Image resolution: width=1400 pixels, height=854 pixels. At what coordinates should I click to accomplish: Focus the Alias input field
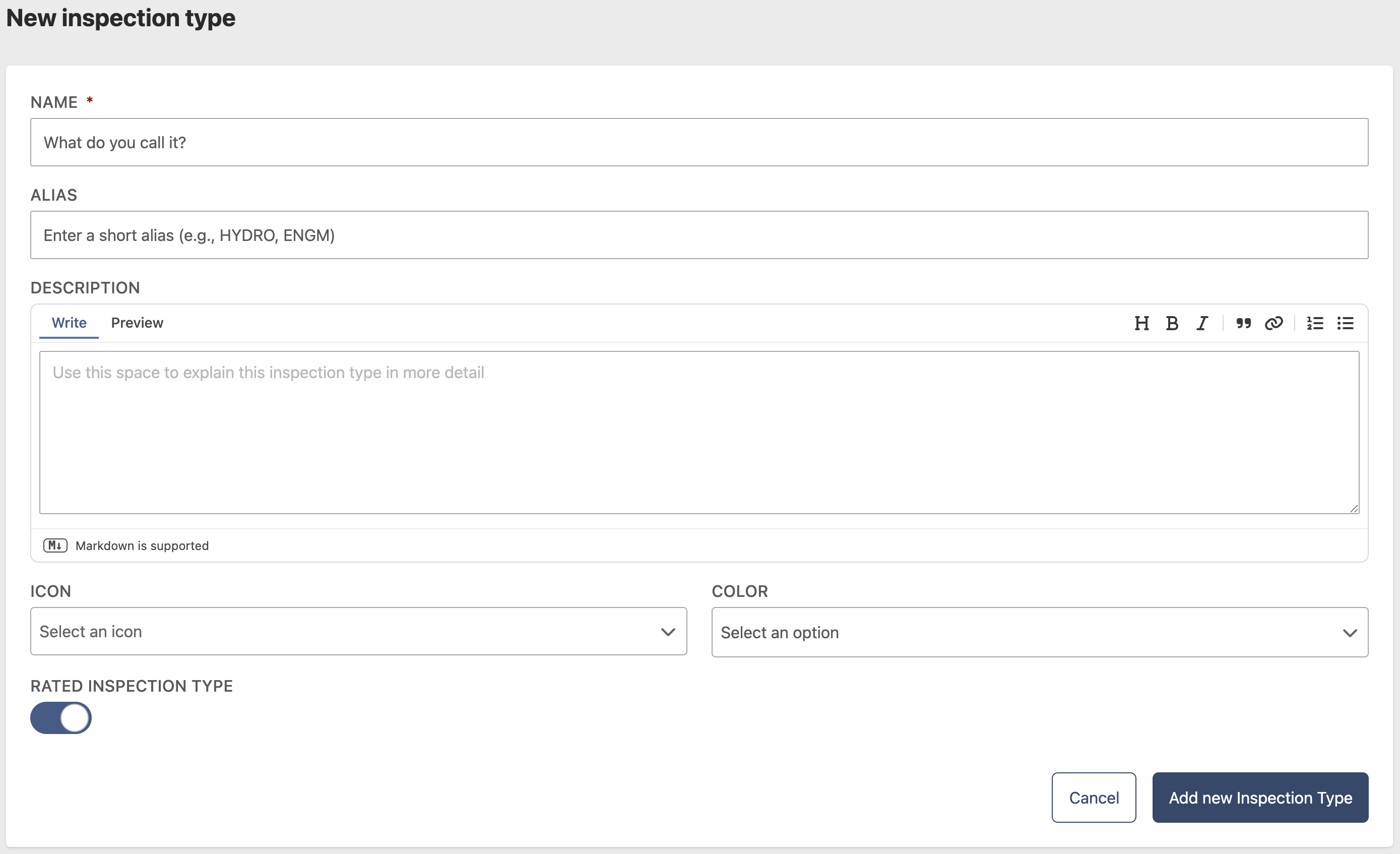coord(699,235)
